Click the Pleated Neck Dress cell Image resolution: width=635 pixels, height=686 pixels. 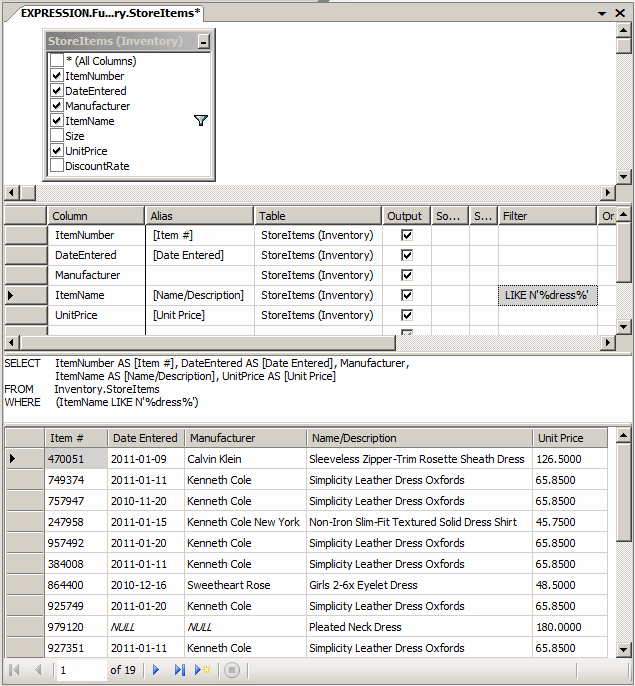click(420, 627)
